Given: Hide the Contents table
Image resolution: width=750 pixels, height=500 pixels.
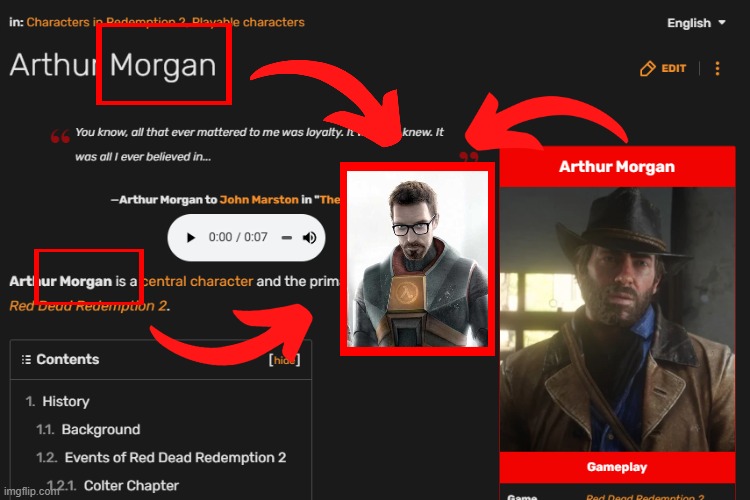Looking at the screenshot, I should coord(285,360).
